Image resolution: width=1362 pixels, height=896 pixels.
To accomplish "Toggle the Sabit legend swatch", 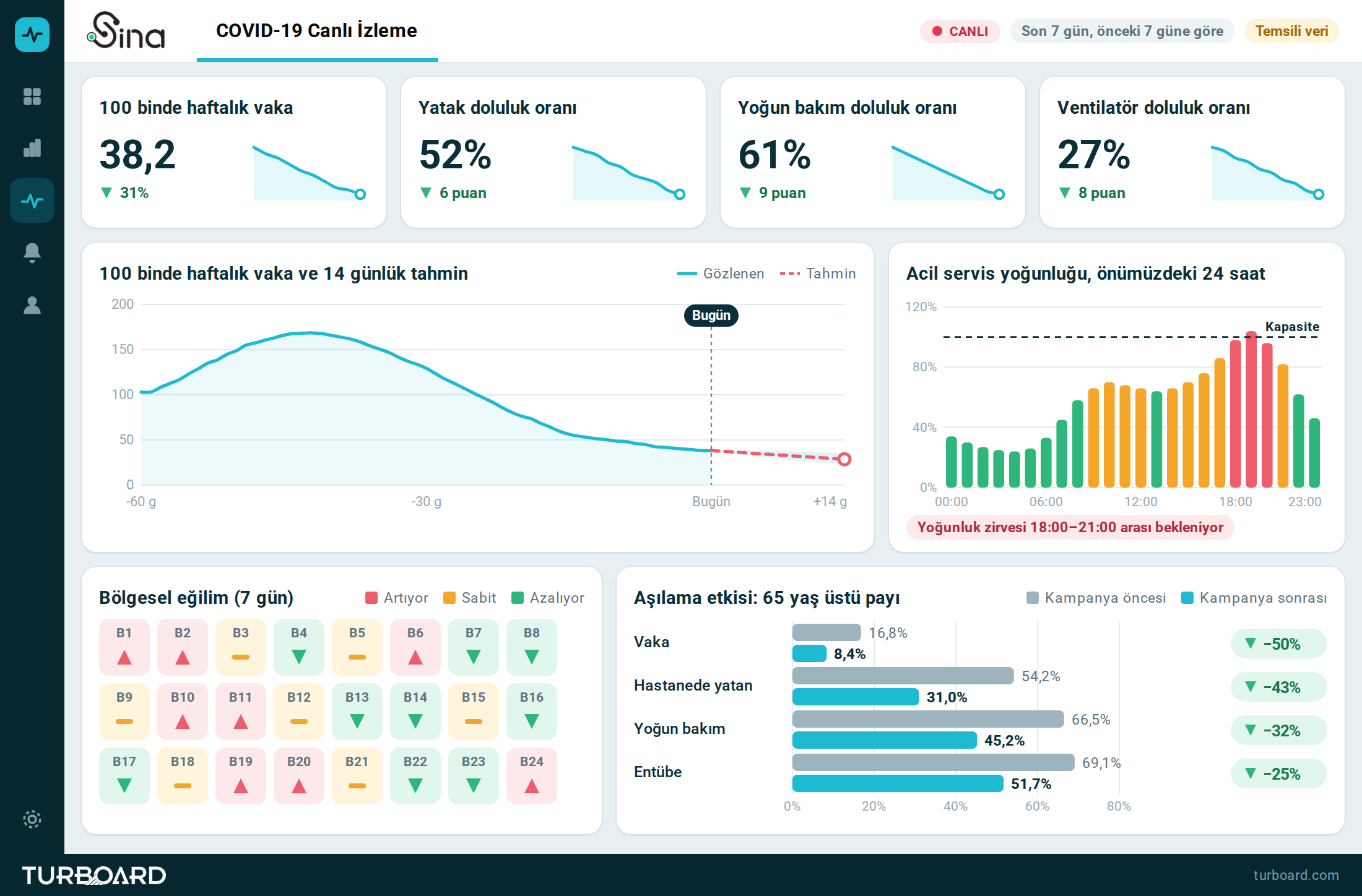I will click(449, 598).
